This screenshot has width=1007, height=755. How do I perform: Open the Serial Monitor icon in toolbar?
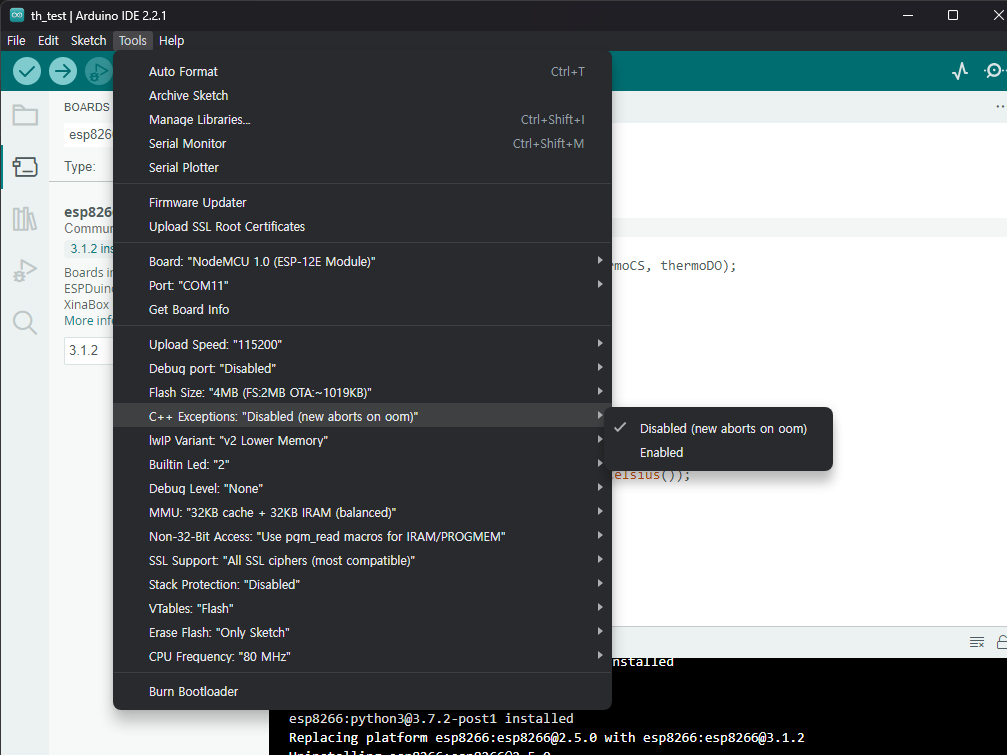point(995,71)
